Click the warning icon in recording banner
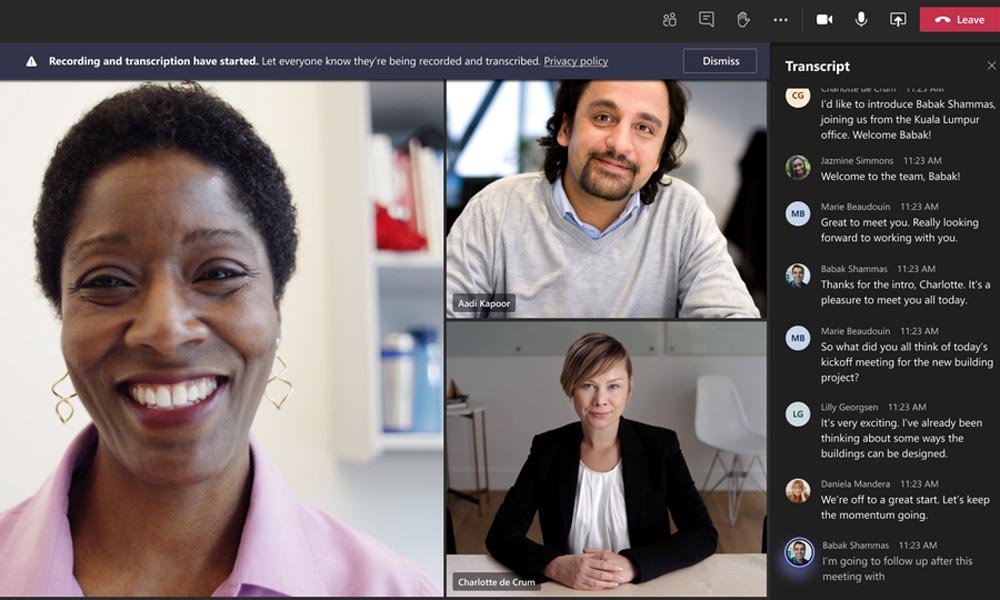This screenshot has width=1000, height=600. pyautogui.click(x=31, y=61)
